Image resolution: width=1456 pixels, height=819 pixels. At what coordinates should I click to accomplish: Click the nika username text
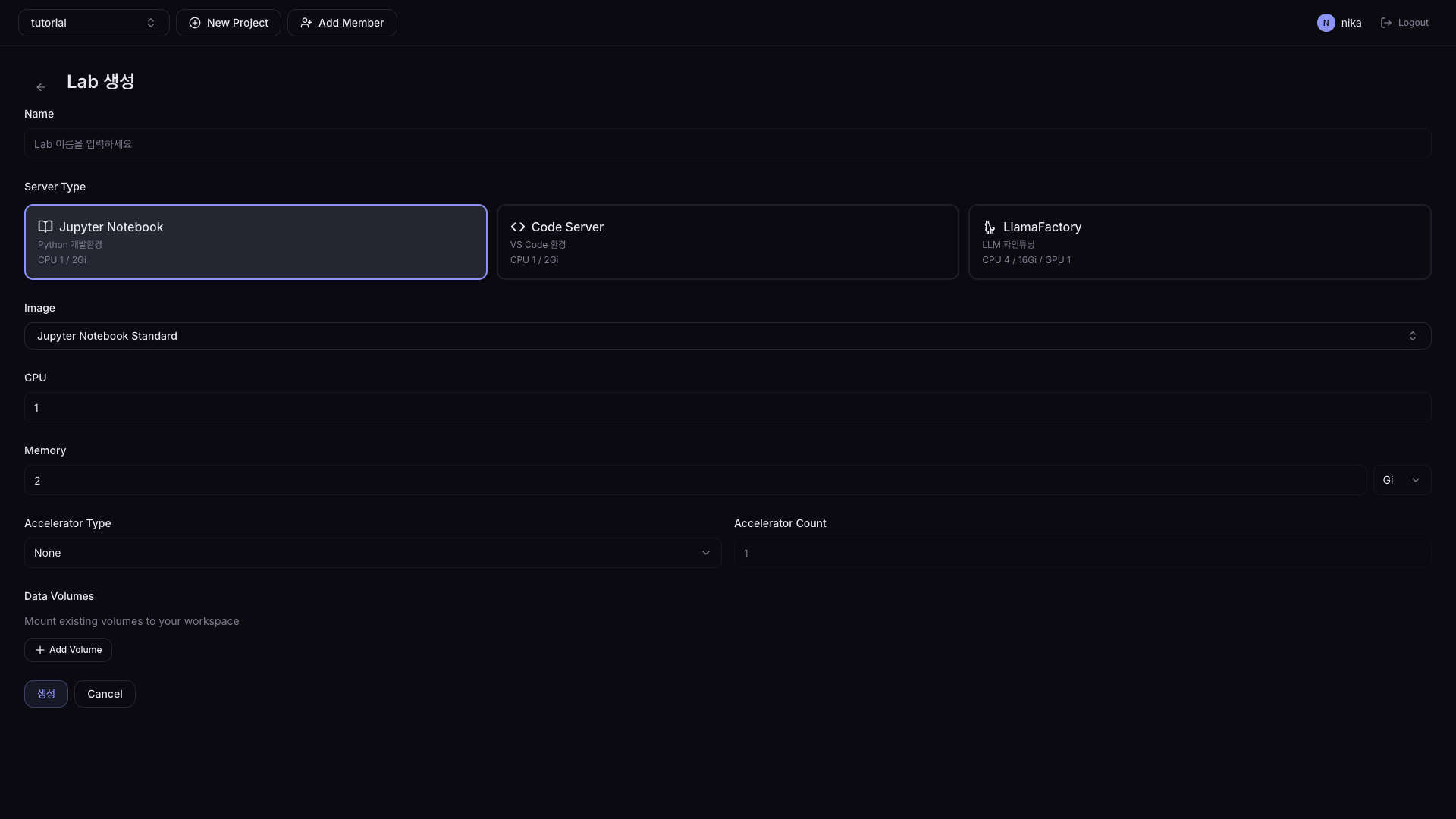click(x=1351, y=23)
